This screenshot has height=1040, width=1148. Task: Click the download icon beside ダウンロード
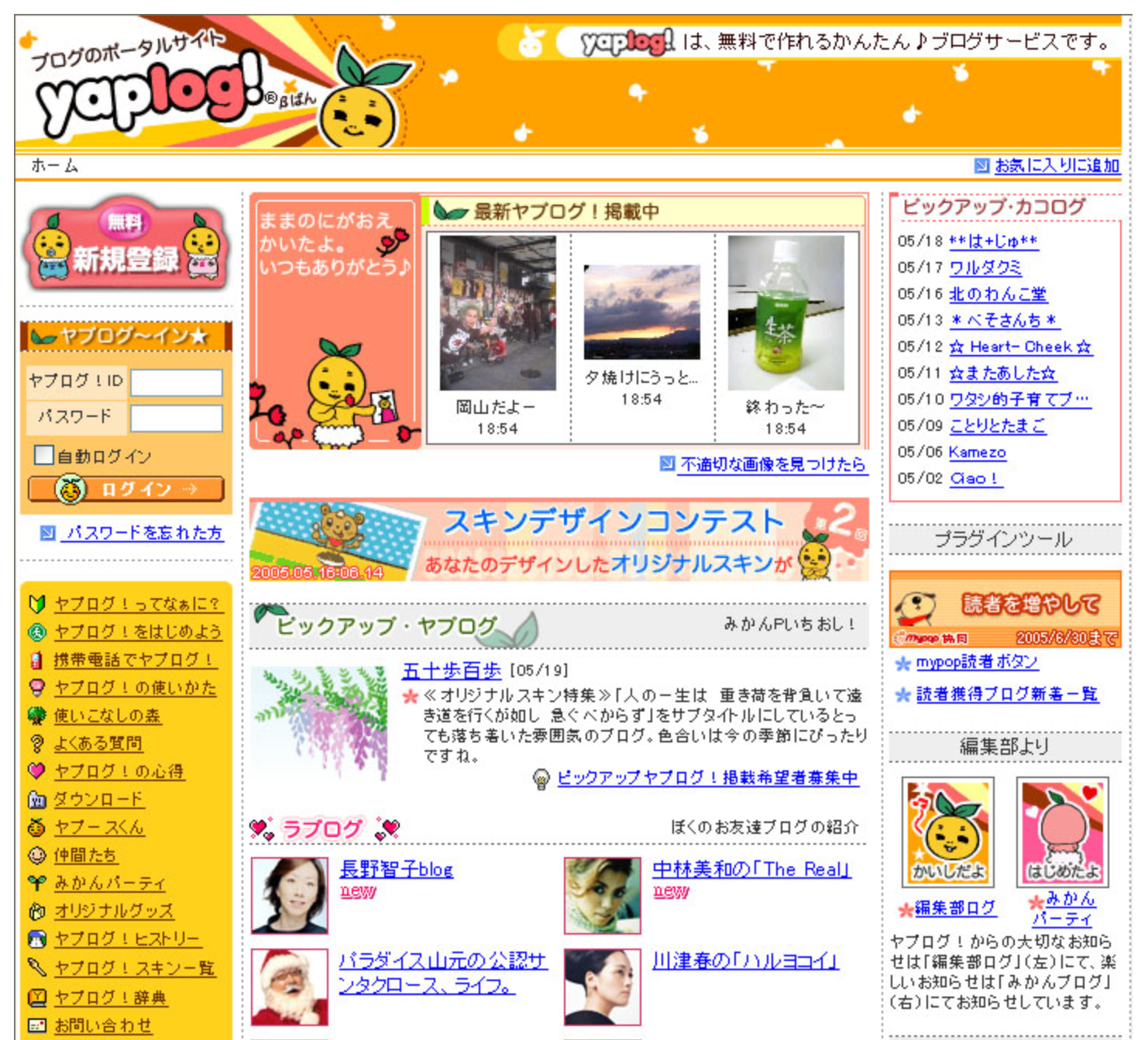[36, 799]
